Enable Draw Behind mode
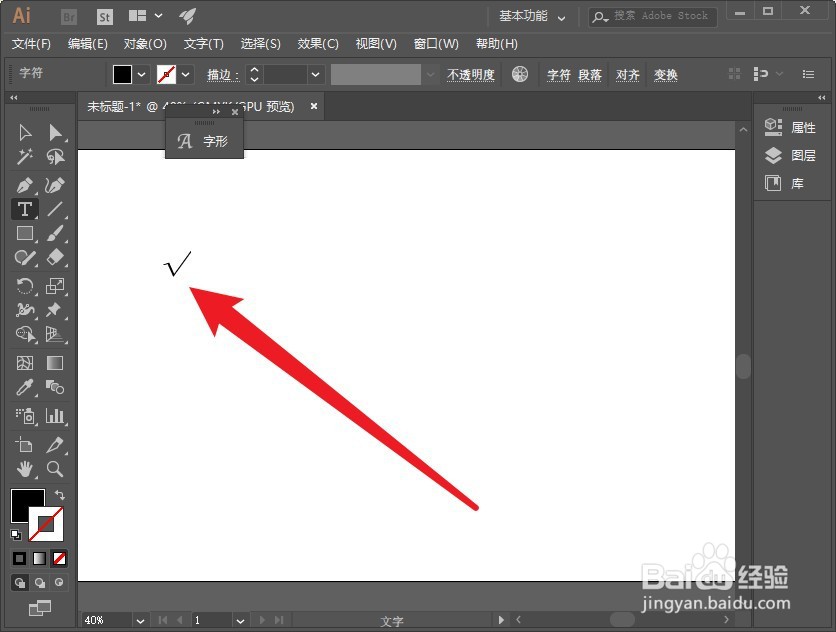836x632 pixels. tap(39, 582)
